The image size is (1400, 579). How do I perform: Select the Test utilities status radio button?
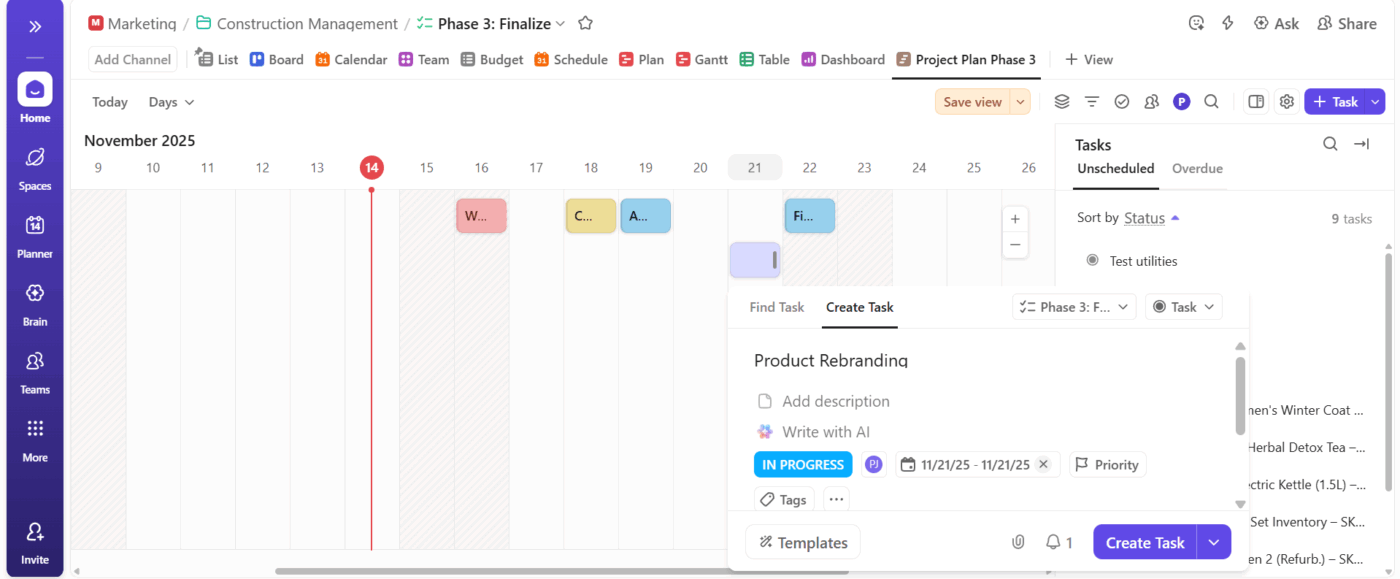click(1092, 260)
